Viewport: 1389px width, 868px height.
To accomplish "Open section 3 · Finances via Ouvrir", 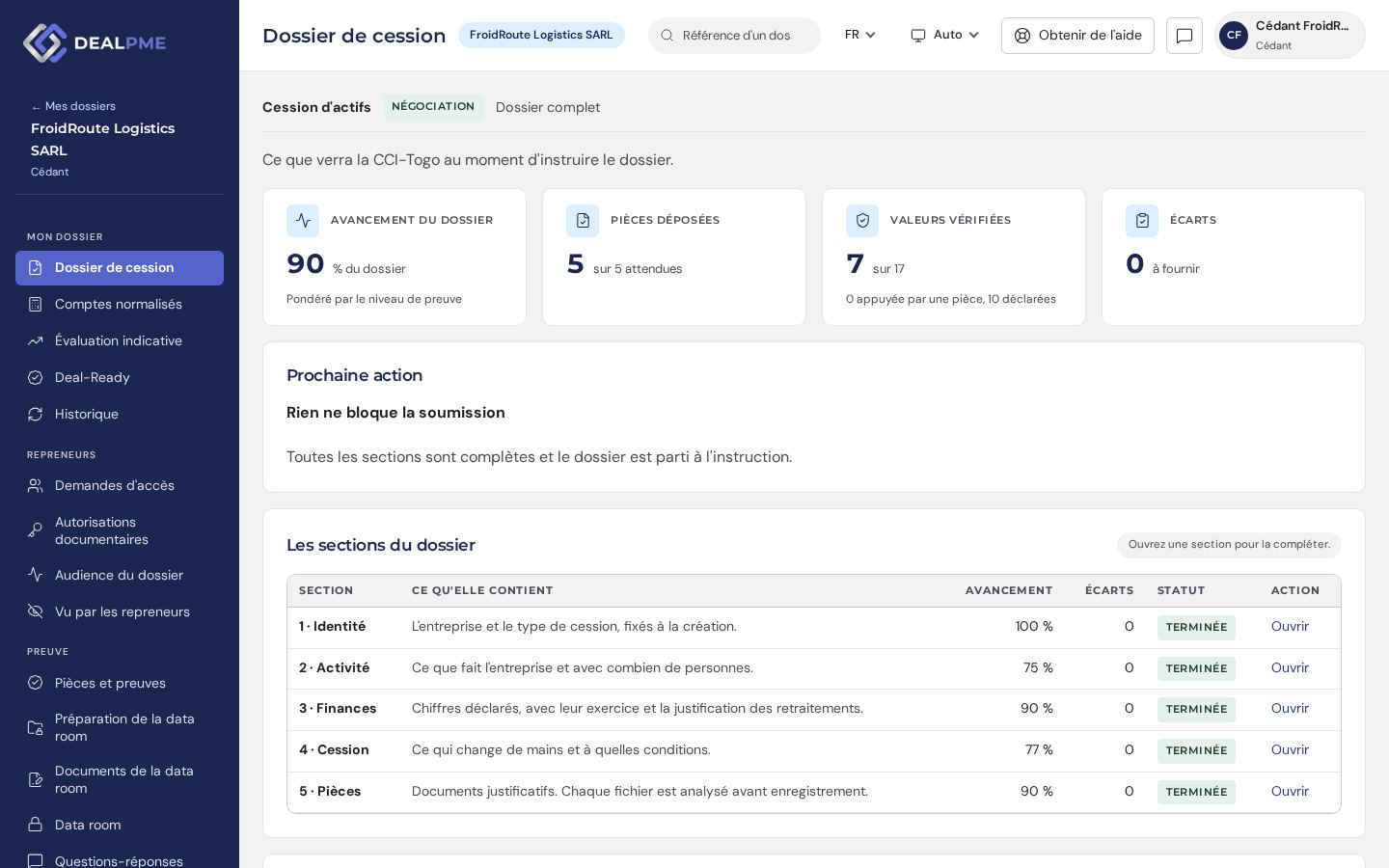I will coord(1290,709).
